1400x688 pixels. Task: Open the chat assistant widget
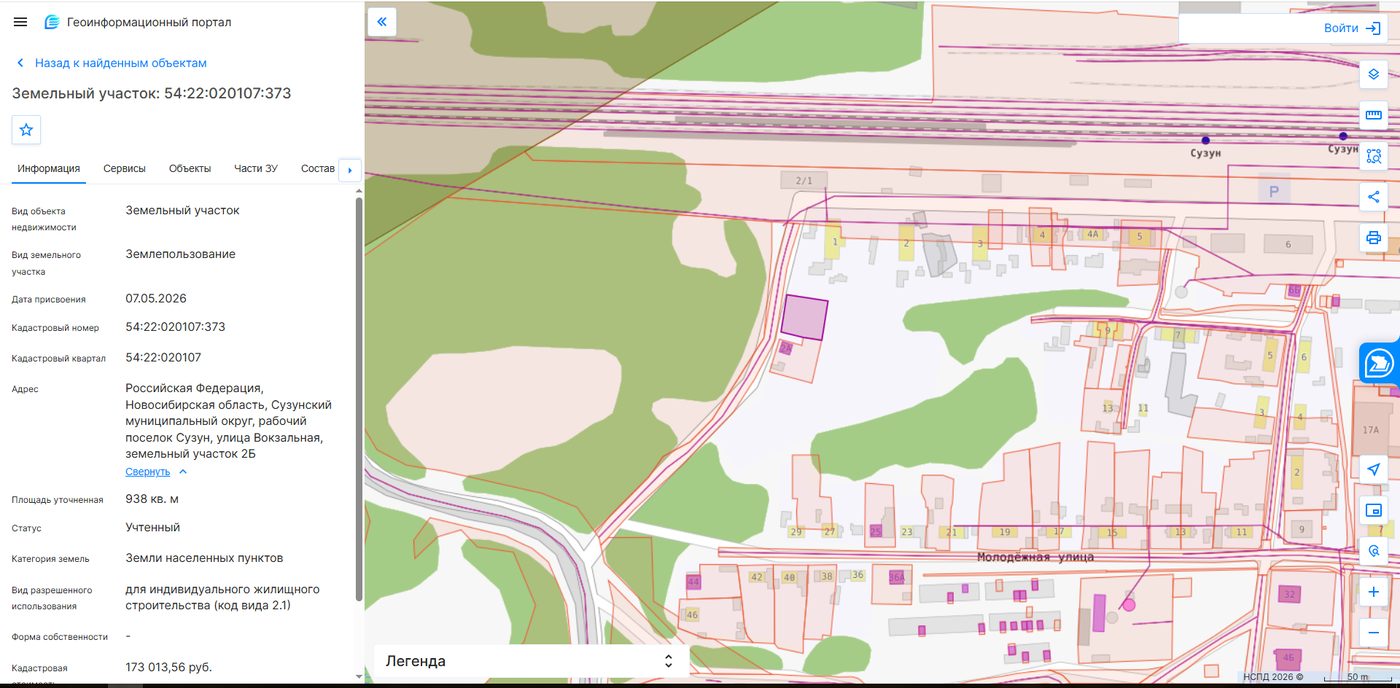(1380, 362)
